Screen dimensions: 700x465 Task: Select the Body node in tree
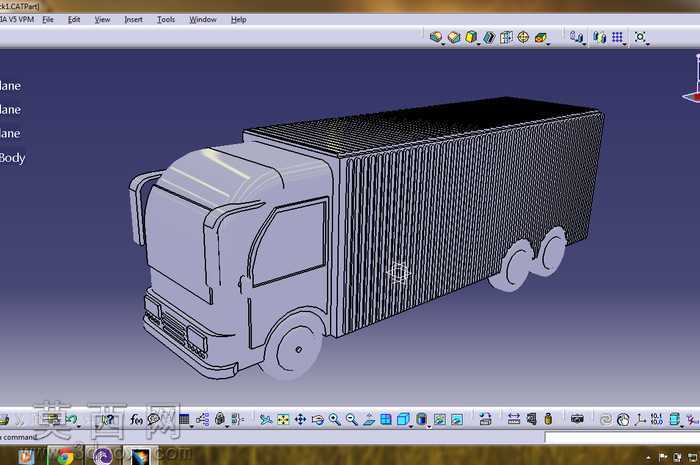coord(12,158)
